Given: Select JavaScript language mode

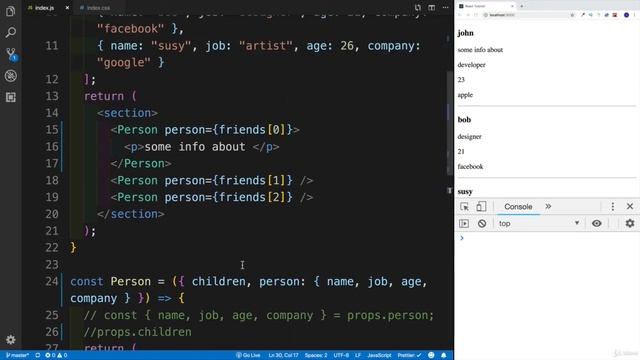Looking at the screenshot, I should pos(379,355).
